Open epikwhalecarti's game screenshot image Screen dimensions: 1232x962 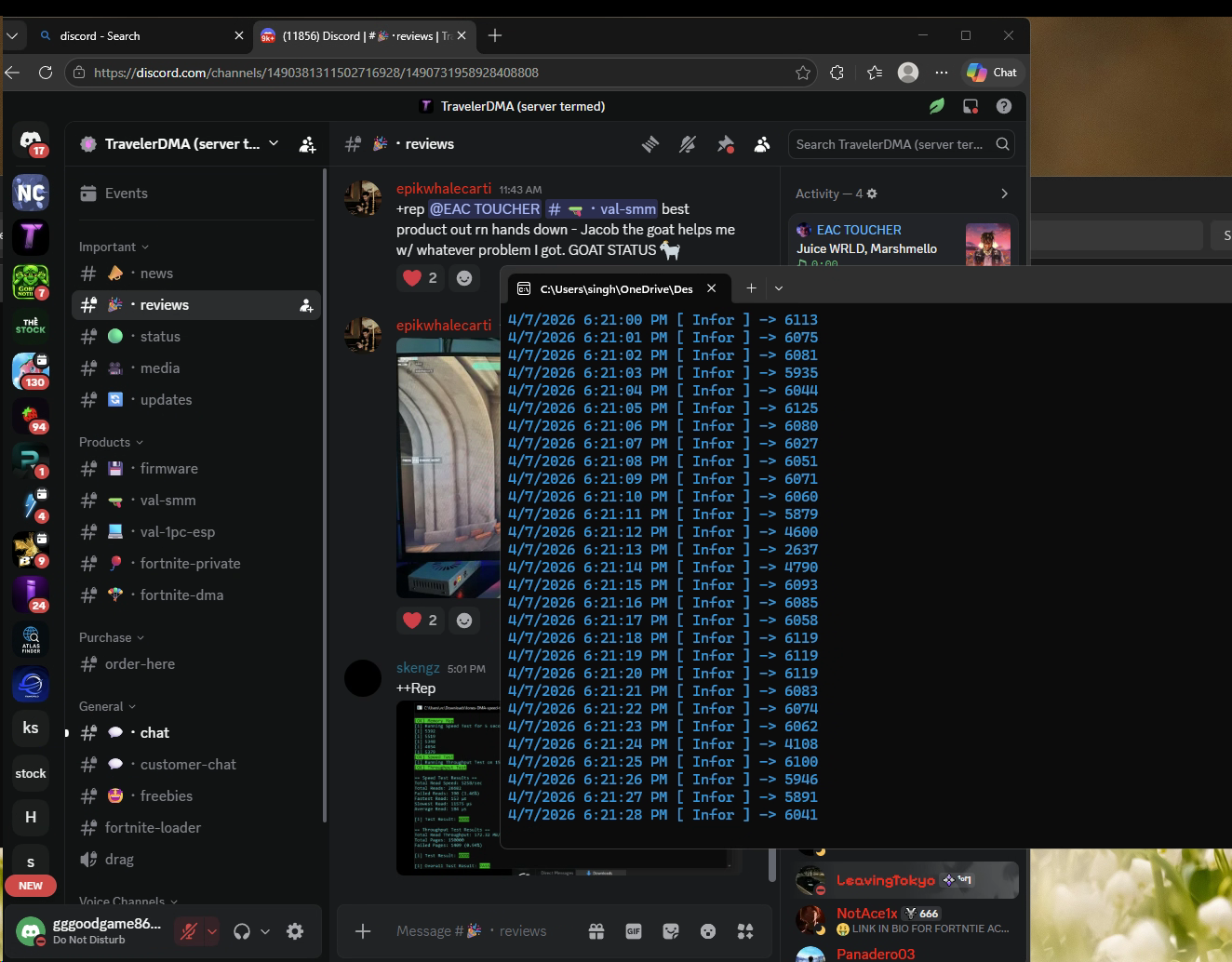pyautogui.click(x=449, y=468)
